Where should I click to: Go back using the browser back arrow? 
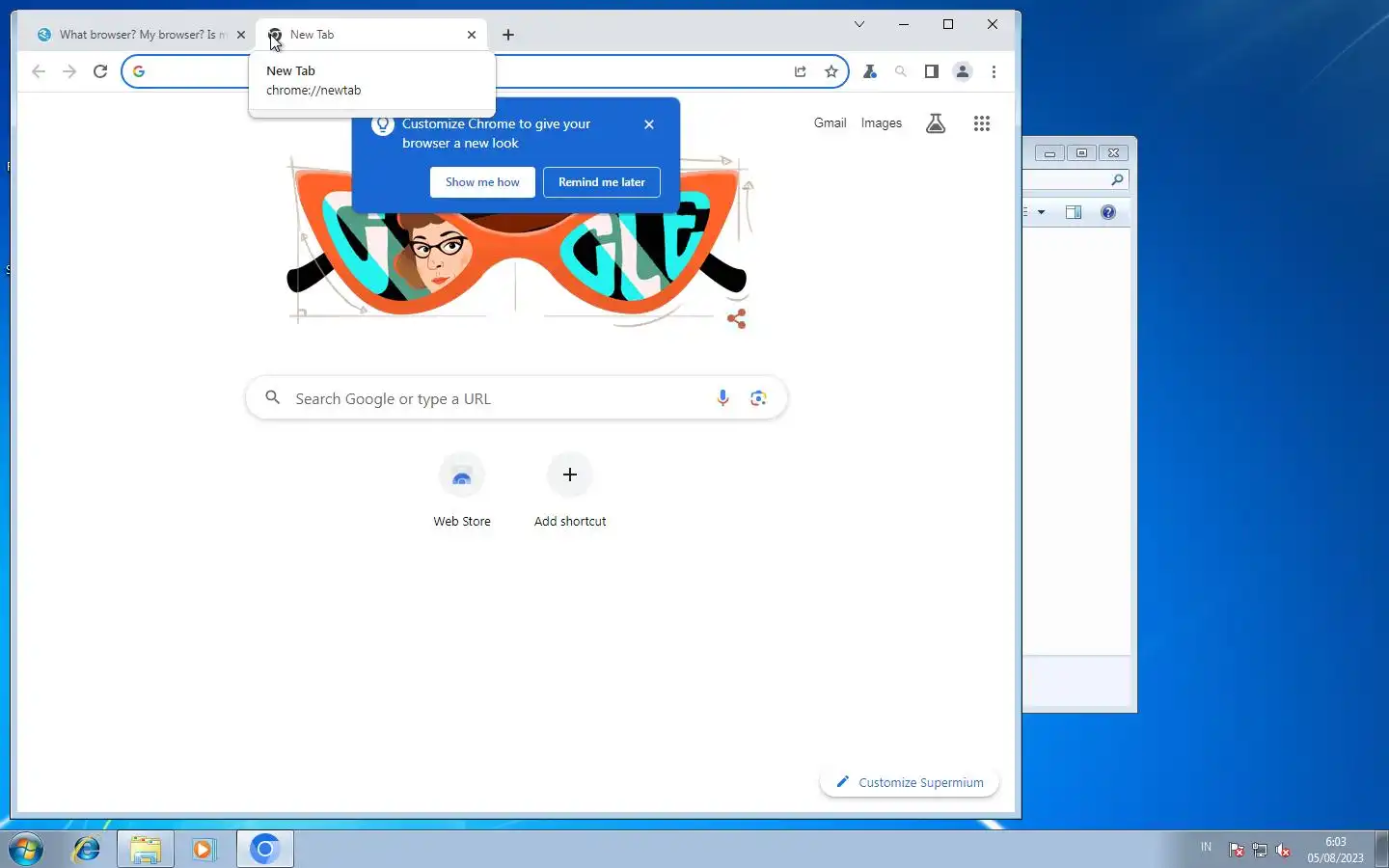(39, 71)
